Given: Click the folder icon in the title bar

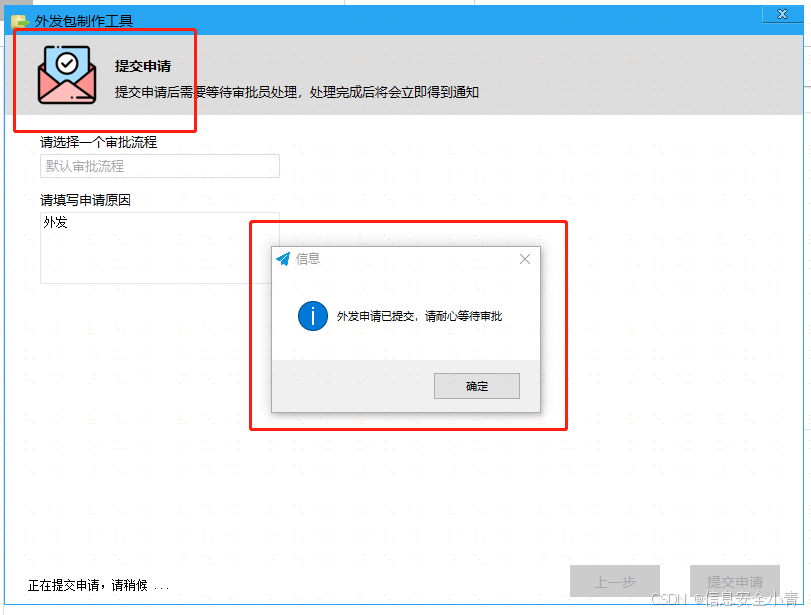Looking at the screenshot, I should click(20, 21).
